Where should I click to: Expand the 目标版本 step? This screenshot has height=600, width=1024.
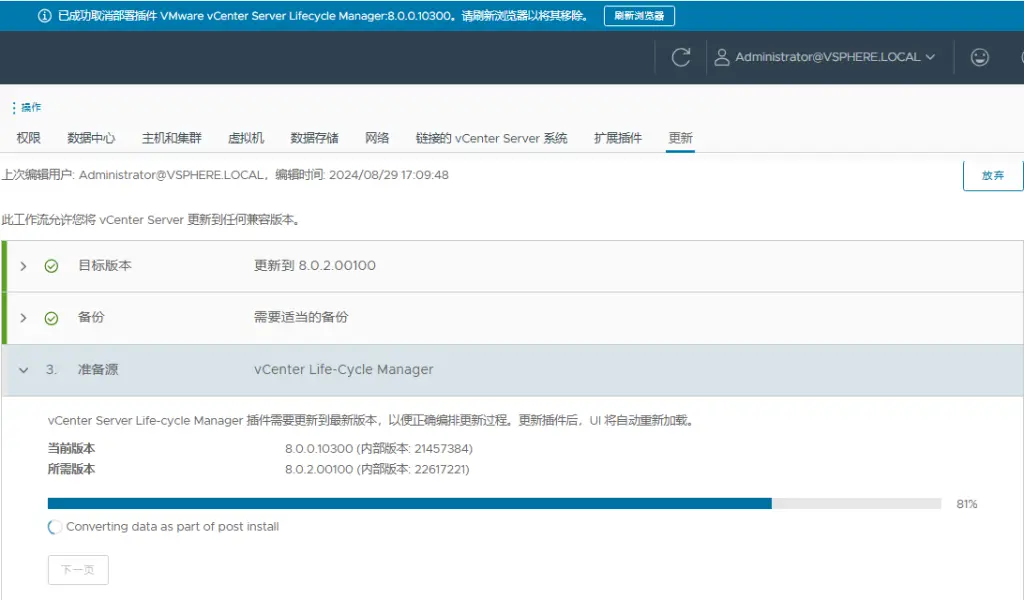click(23, 266)
